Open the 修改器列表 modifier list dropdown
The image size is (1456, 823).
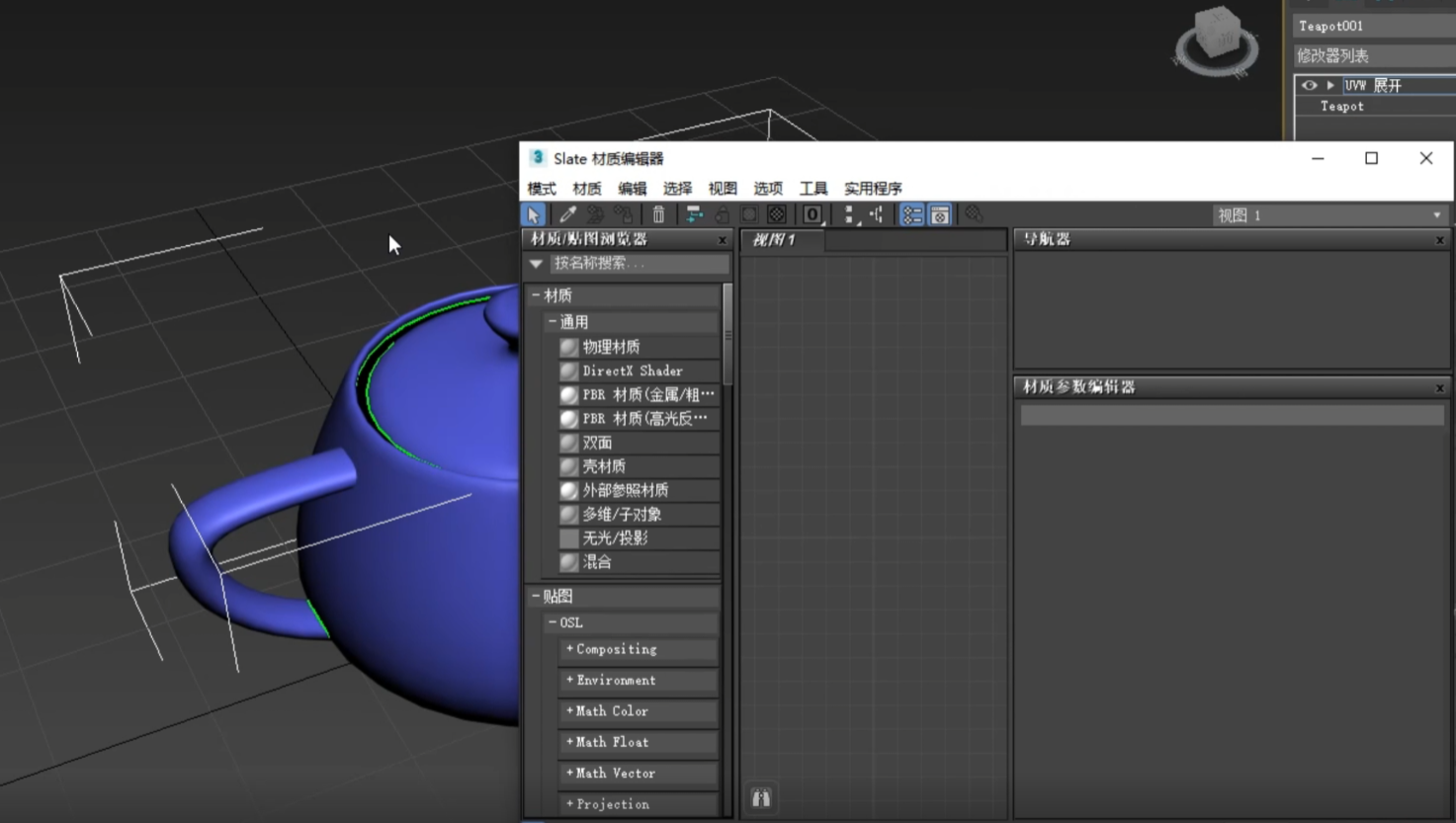coord(1374,56)
